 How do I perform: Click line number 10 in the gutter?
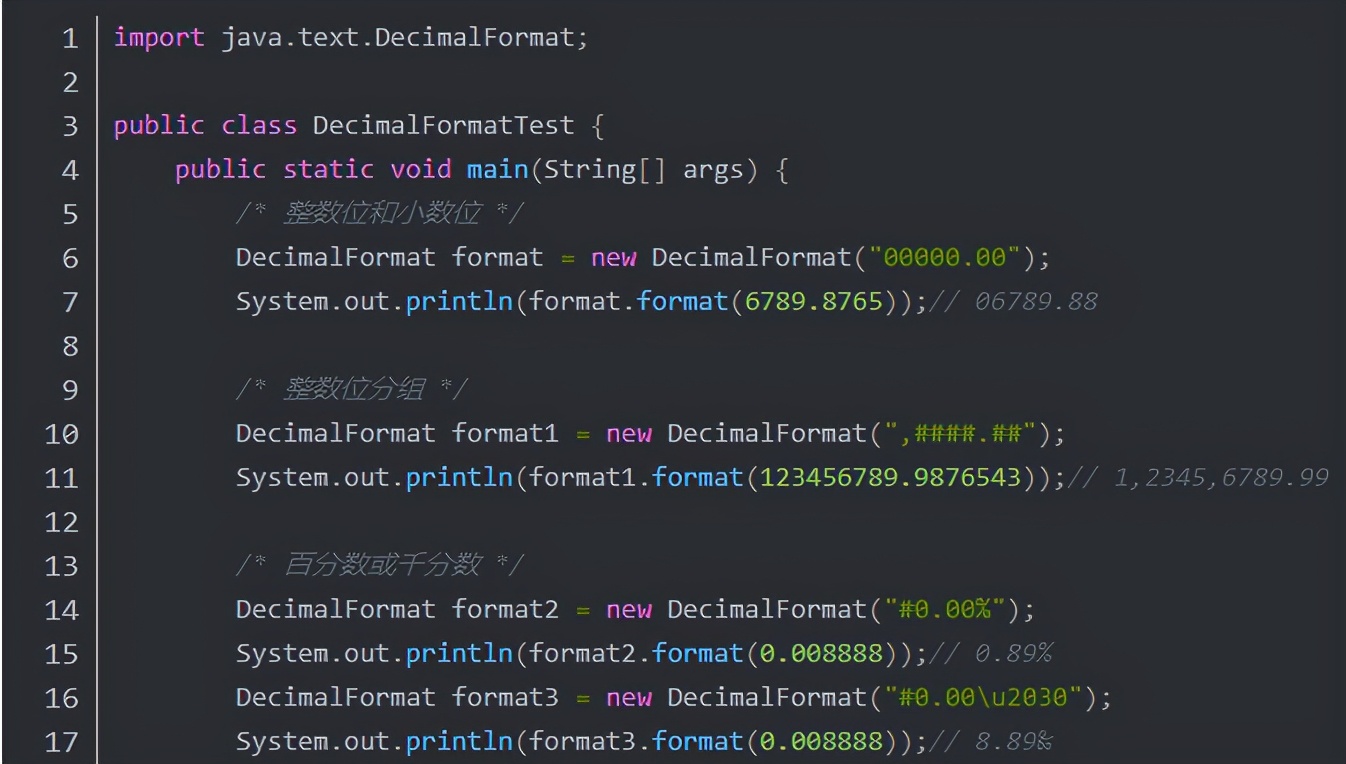61,434
